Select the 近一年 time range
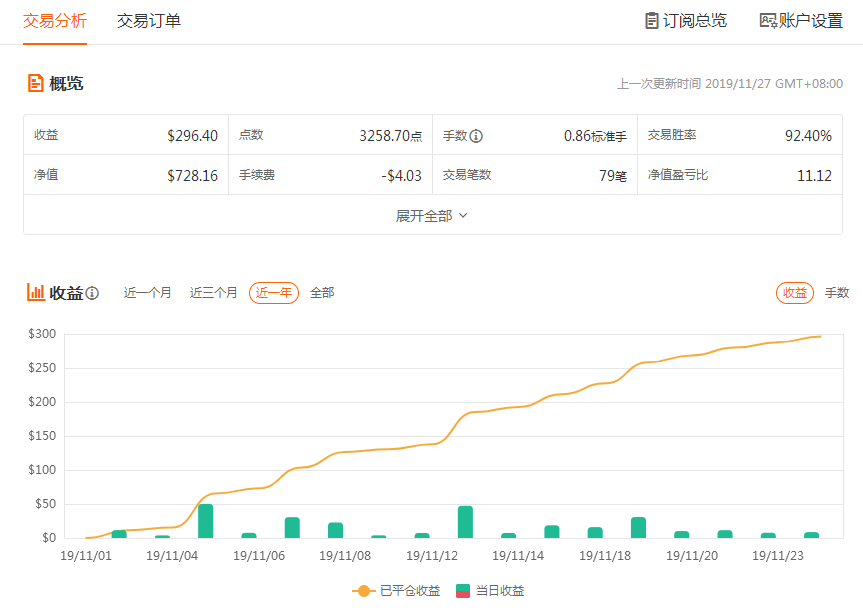The height and width of the screenshot is (608, 863). pyautogui.click(x=274, y=293)
